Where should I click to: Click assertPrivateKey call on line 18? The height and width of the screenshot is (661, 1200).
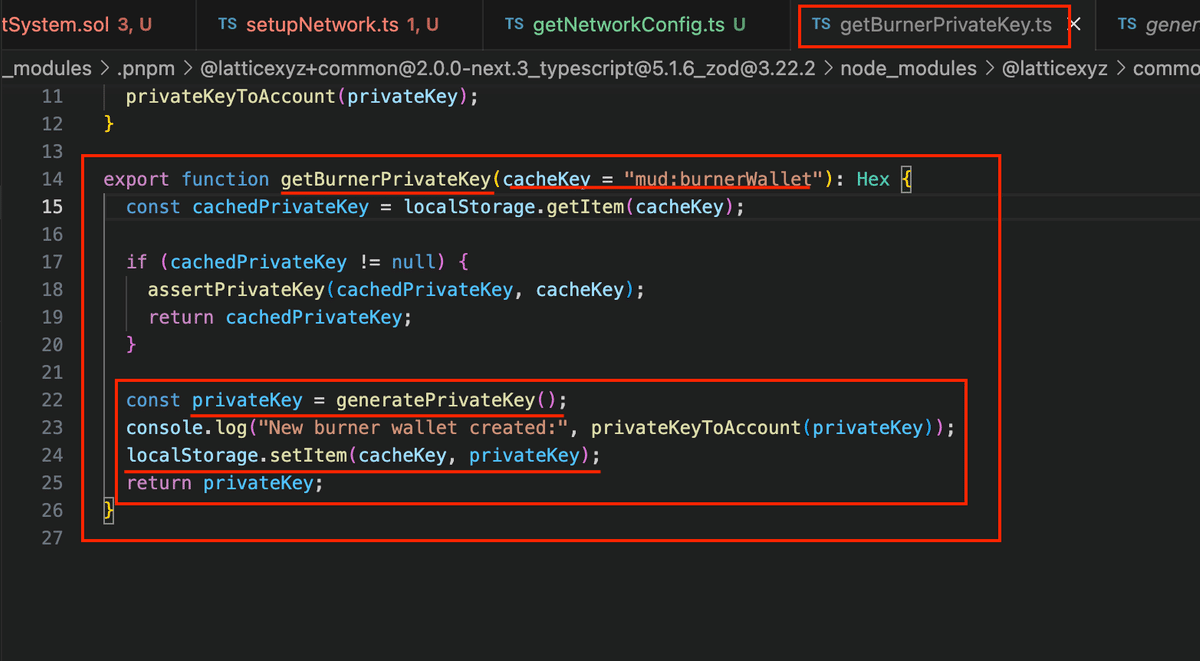click(236, 290)
